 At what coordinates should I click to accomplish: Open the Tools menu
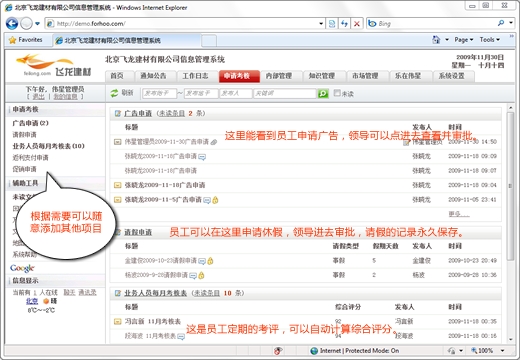pyautogui.click(x=490, y=40)
